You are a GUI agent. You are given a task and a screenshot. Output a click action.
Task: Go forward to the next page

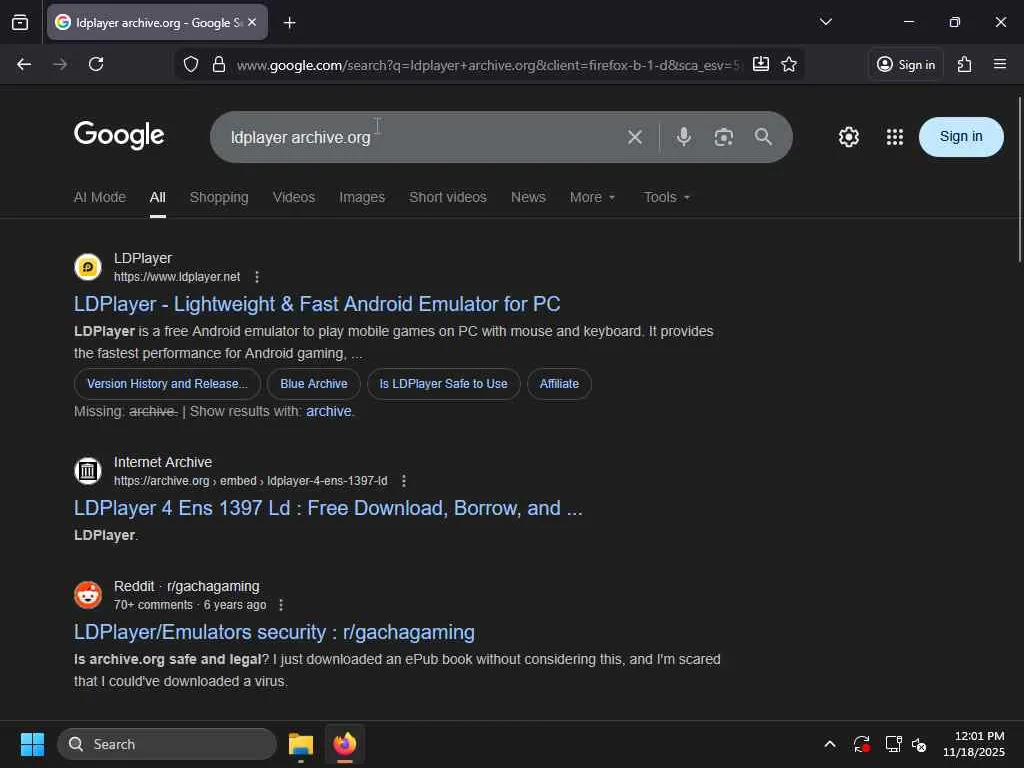pos(60,64)
